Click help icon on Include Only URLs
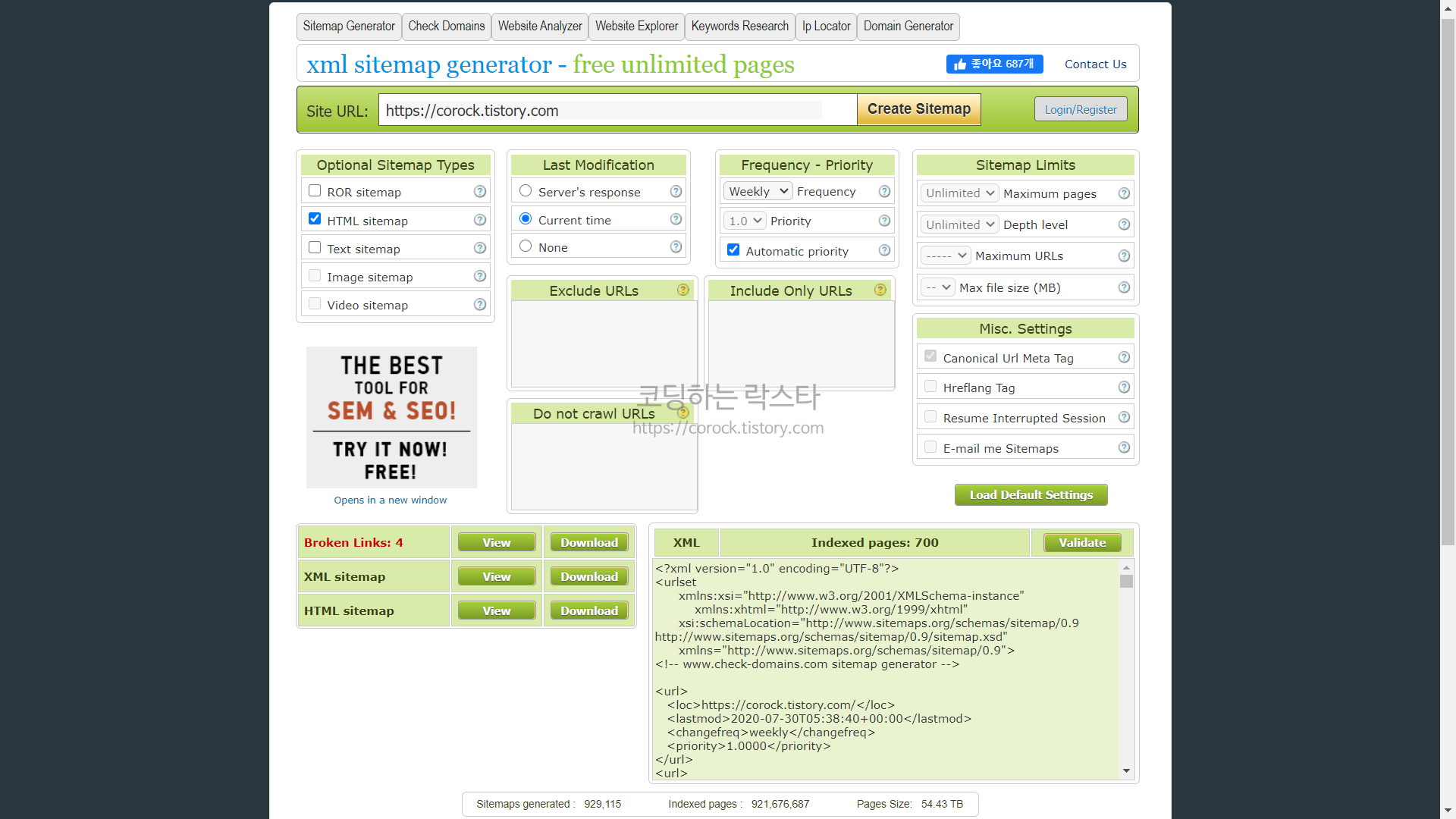Screen dimensions: 1456x819 pos(880,290)
